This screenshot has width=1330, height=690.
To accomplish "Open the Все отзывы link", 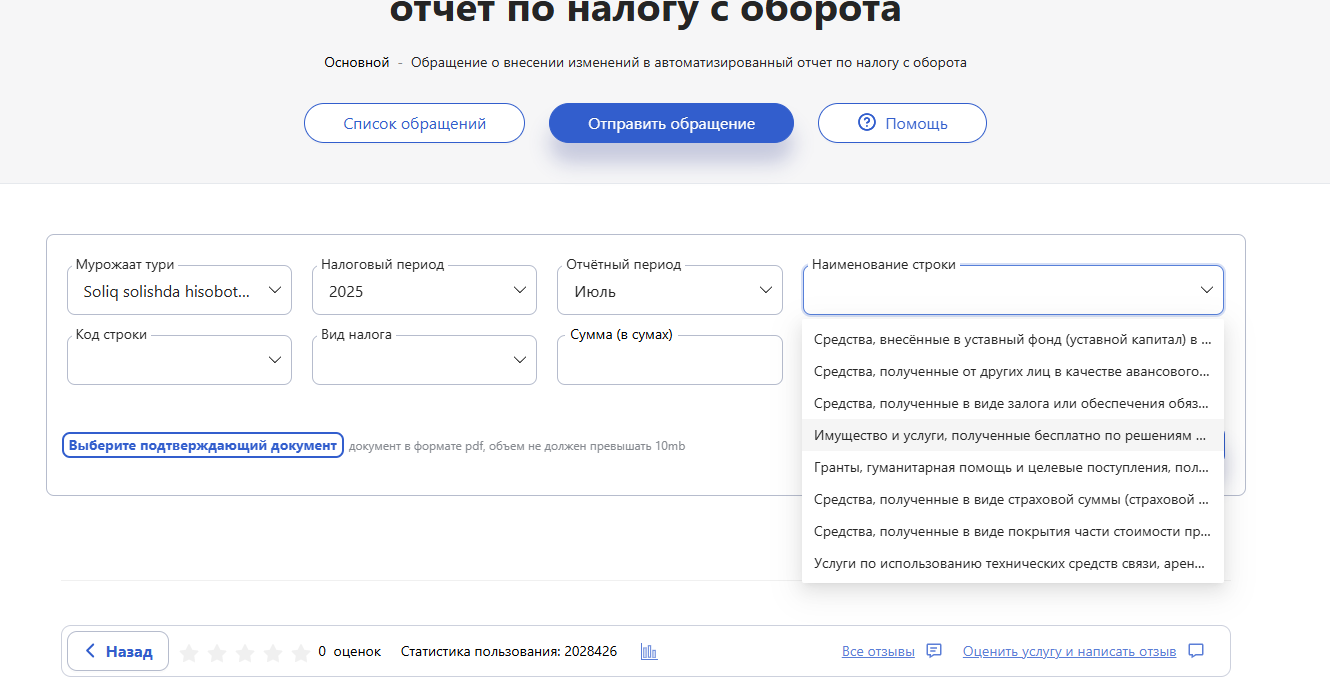I will (x=878, y=652).
